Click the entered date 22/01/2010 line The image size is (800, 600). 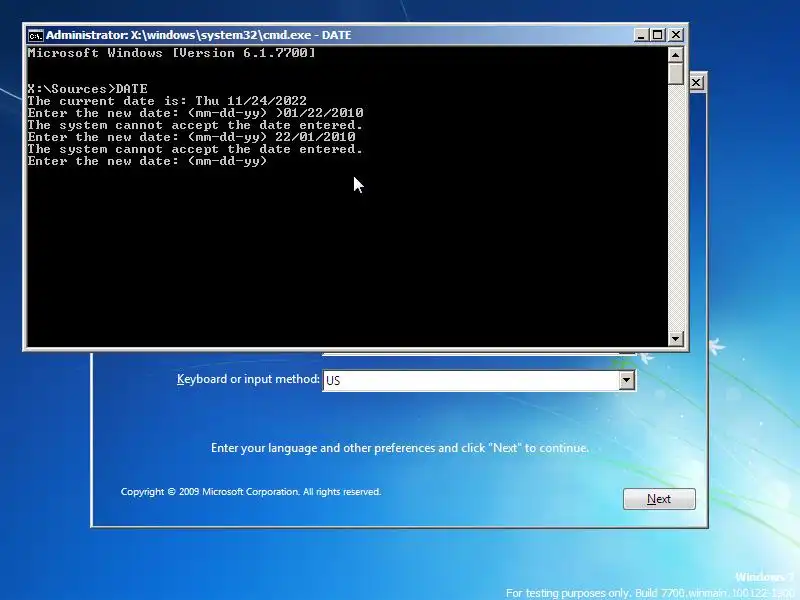tap(191, 137)
